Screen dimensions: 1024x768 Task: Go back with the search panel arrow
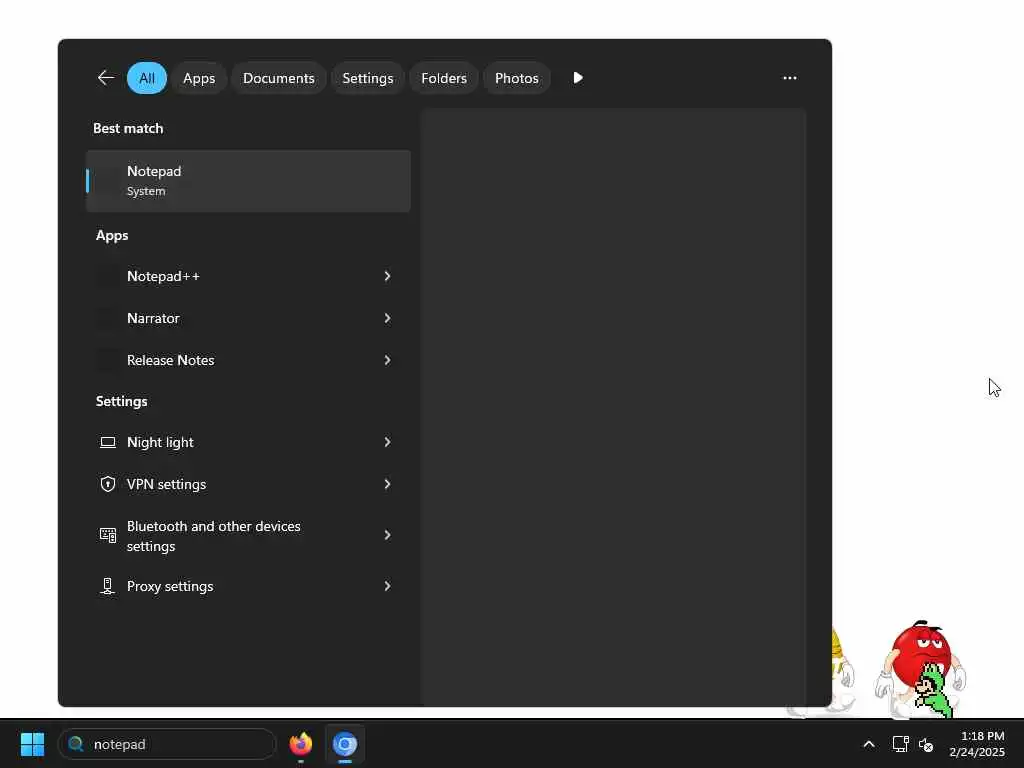[x=106, y=78]
